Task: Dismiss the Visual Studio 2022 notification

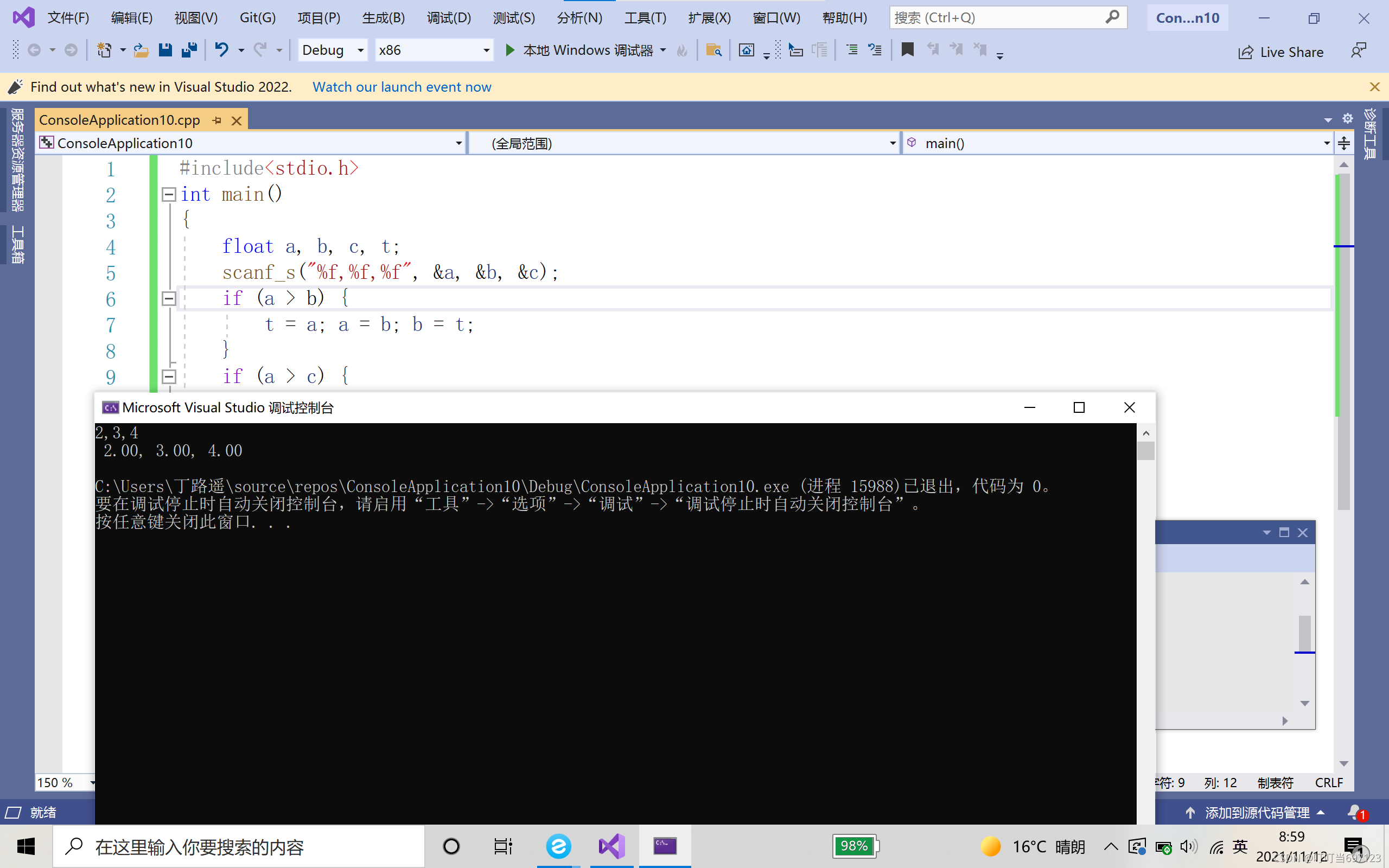Action: (x=1374, y=87)
